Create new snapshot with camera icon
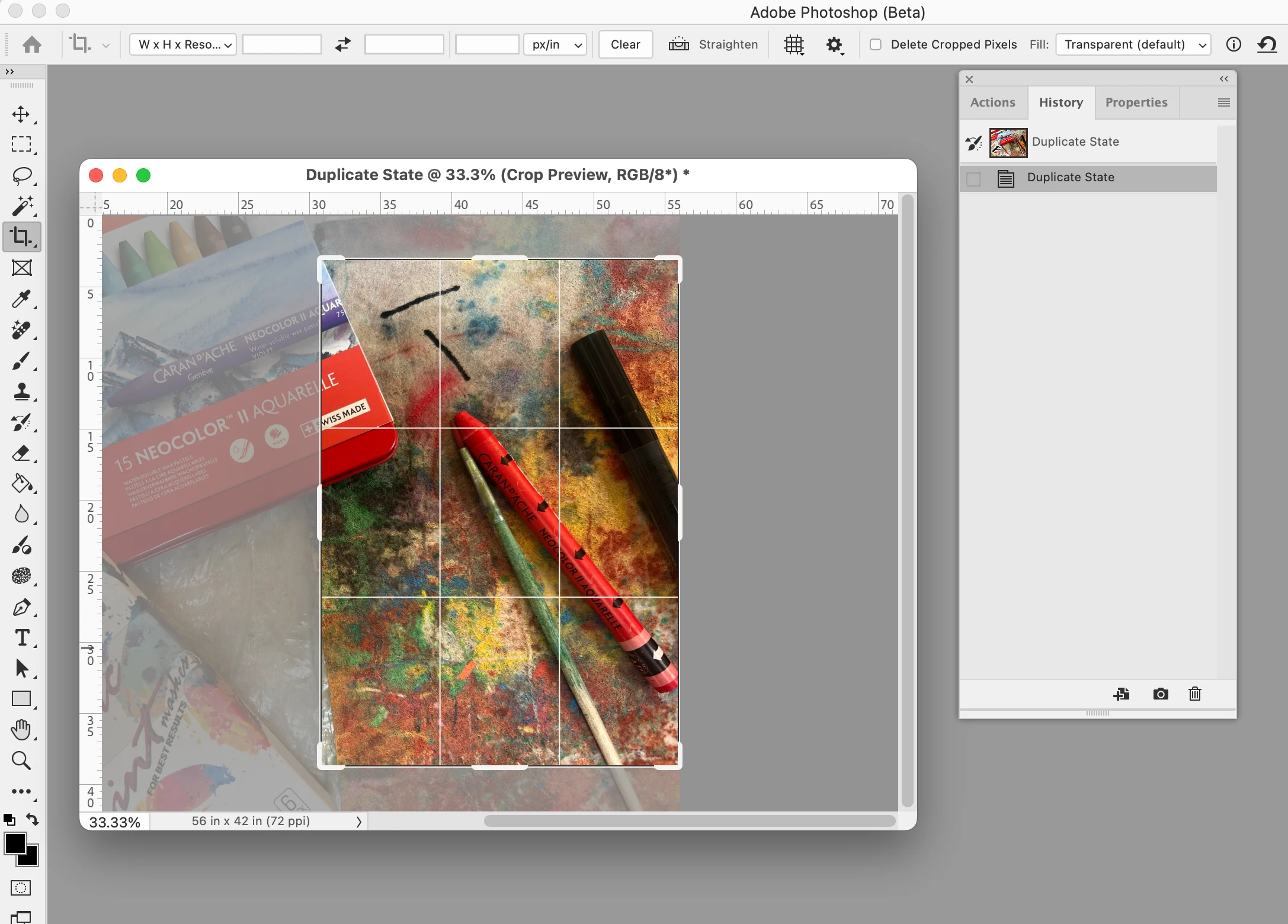This screenshot has width=1288, height=924. point(1161,694)
